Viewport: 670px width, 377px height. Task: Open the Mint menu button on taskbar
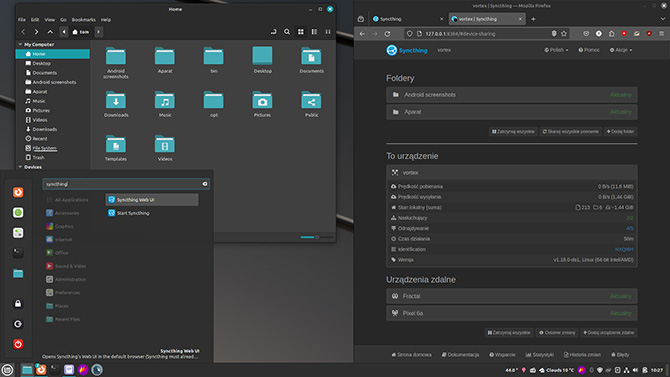[x=8, y=370]
